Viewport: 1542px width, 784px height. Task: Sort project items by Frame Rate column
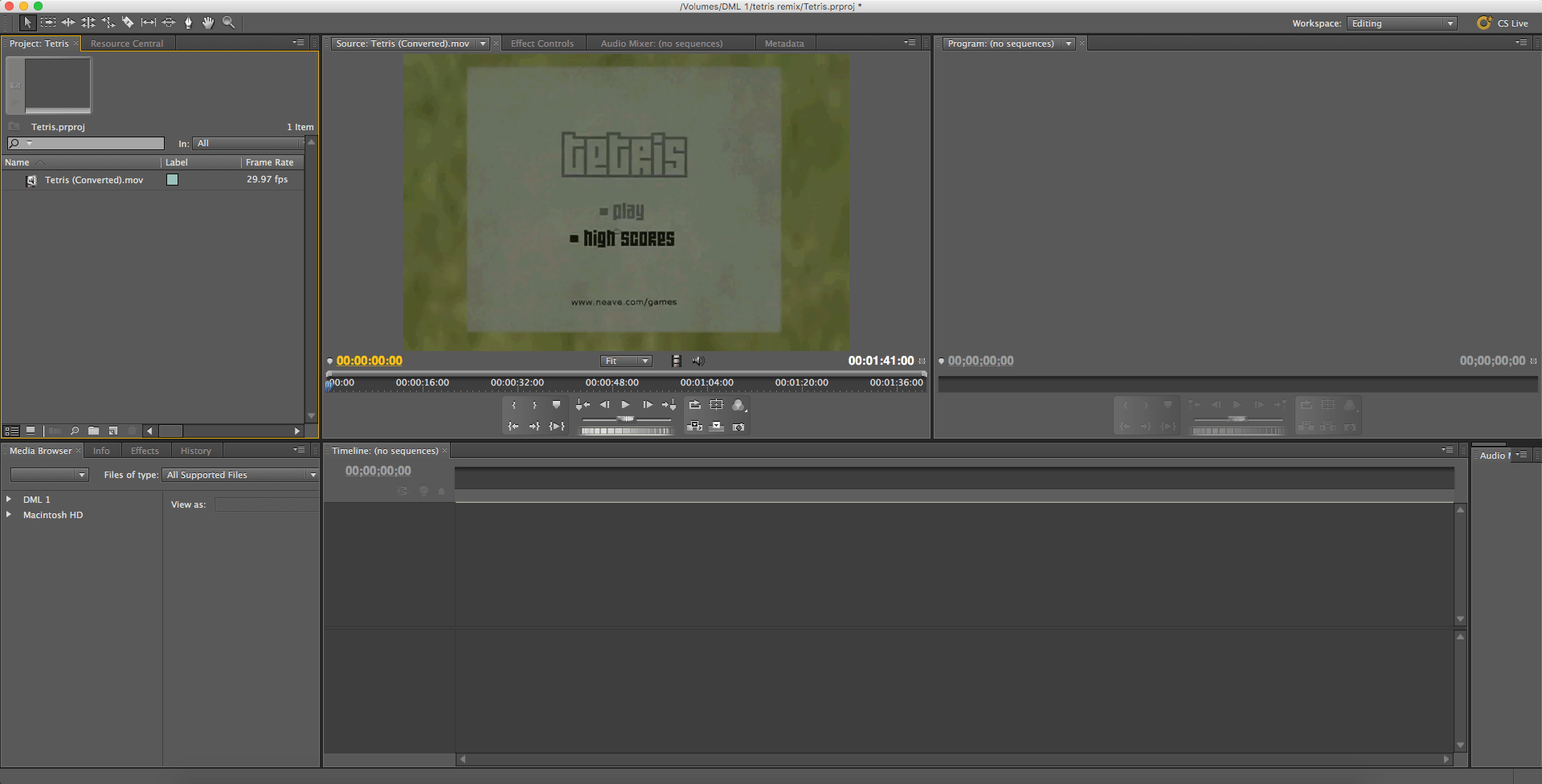click(273, 162)
